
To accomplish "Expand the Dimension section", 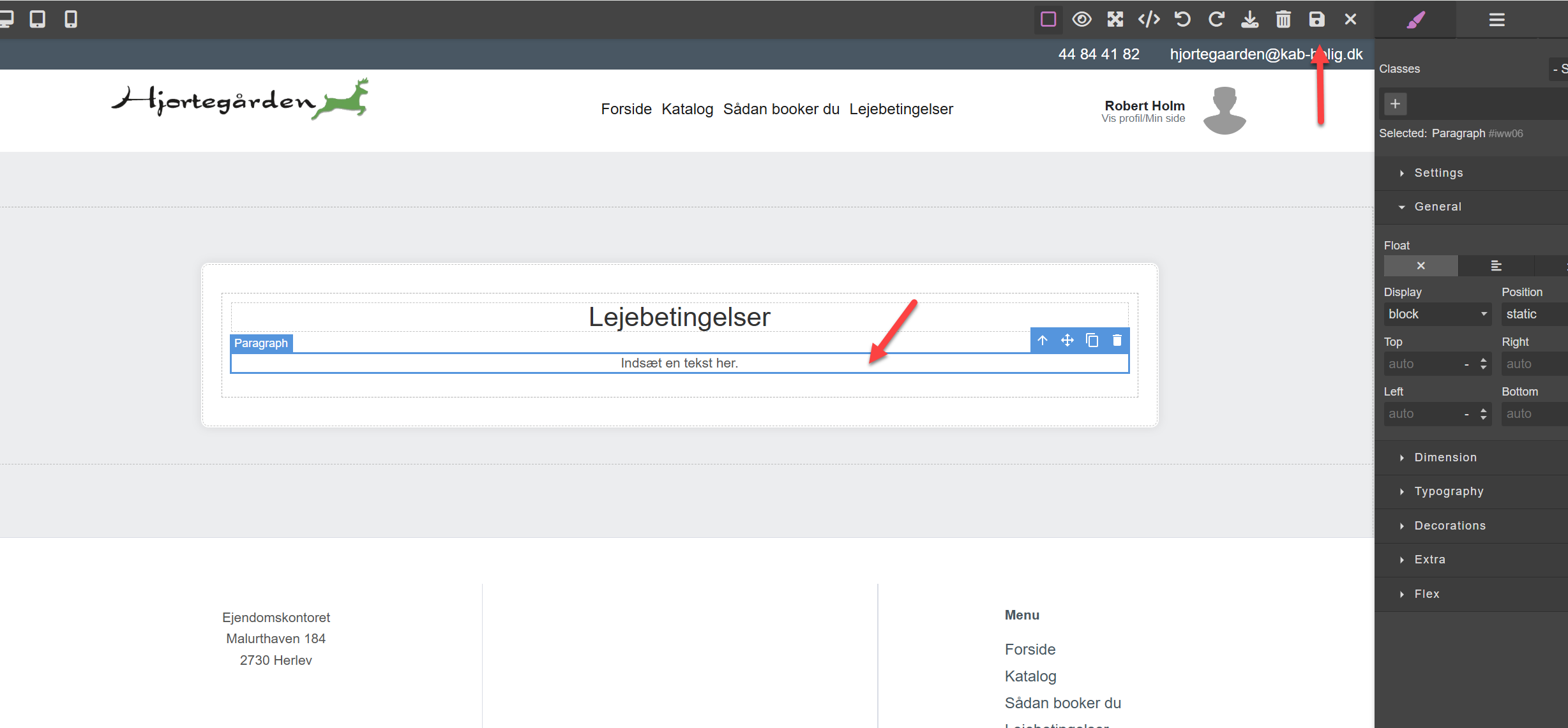I will coord(1445,457).
